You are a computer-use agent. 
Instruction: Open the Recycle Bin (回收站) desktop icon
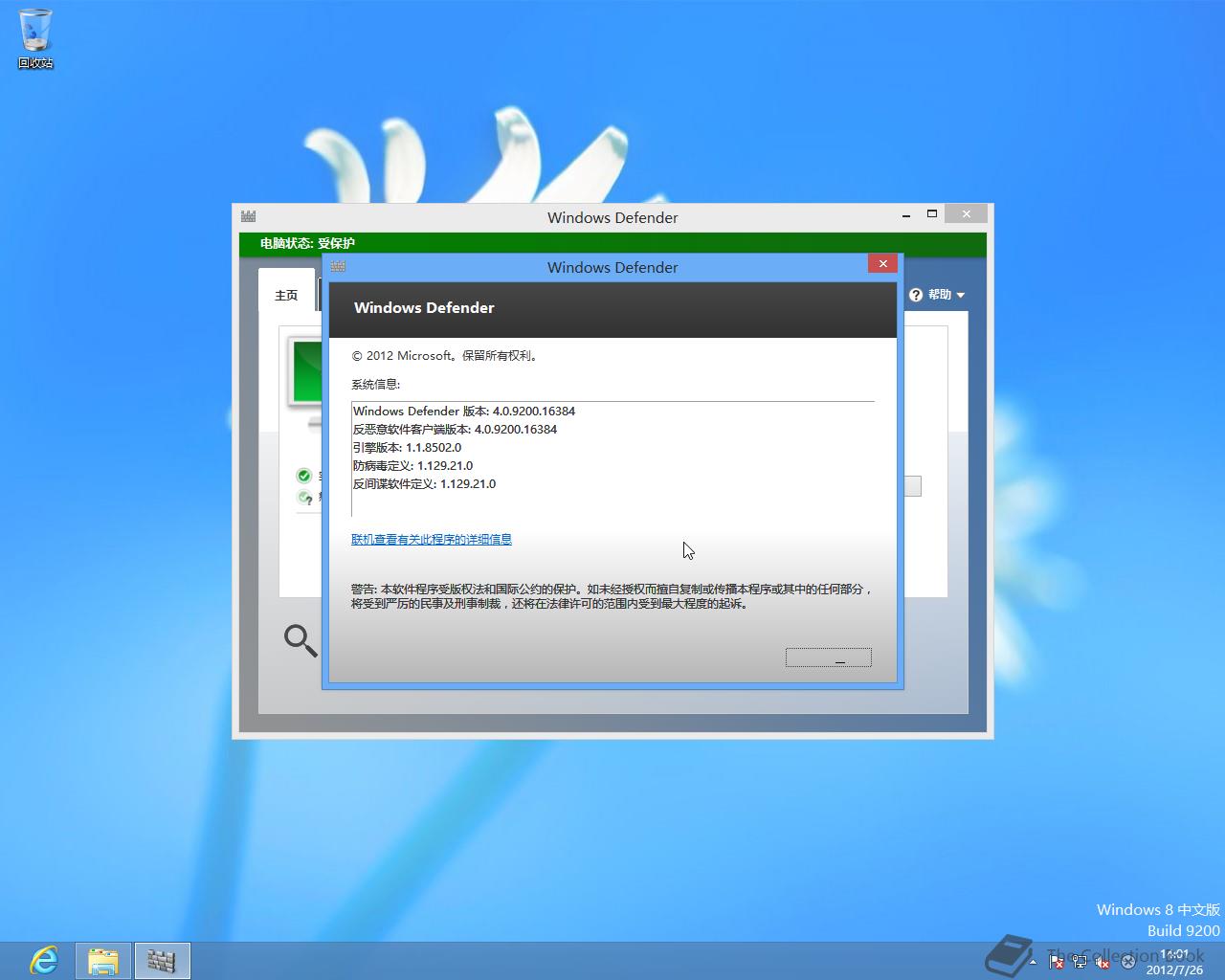[x=35, y=40]
